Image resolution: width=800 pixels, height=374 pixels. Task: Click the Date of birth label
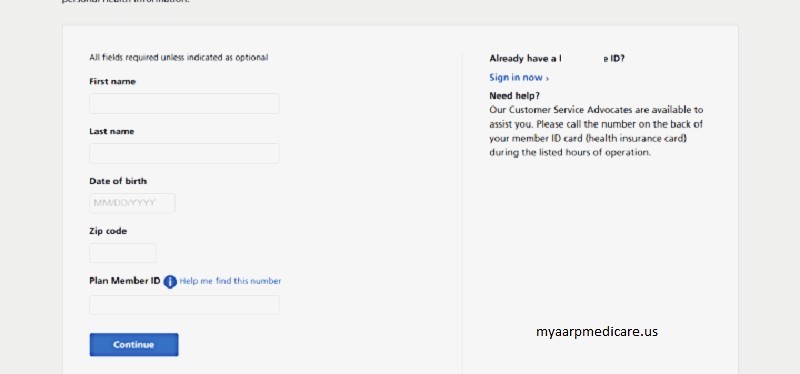118,181
